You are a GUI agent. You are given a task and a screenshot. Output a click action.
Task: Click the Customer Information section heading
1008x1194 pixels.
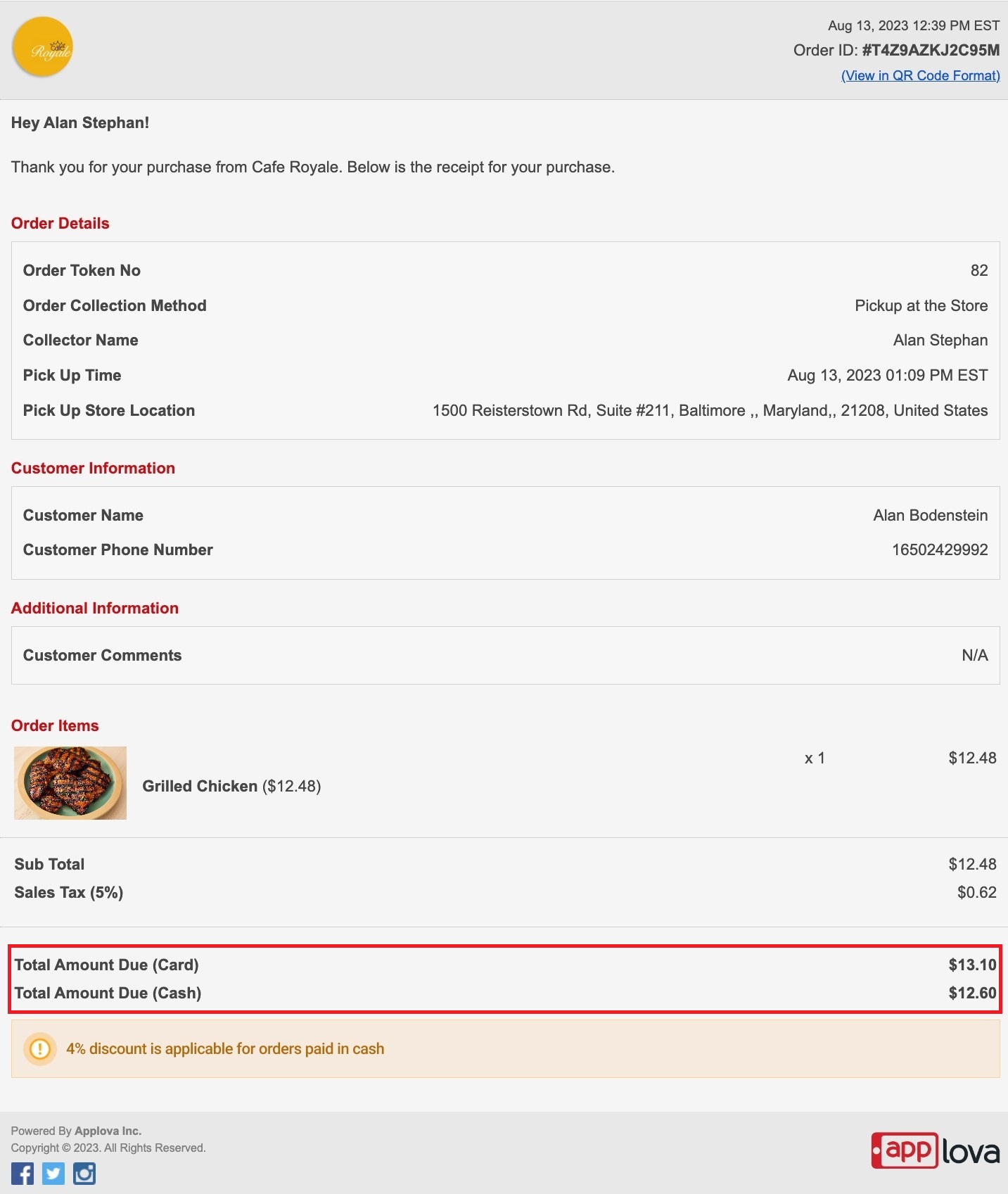[93, 468]
